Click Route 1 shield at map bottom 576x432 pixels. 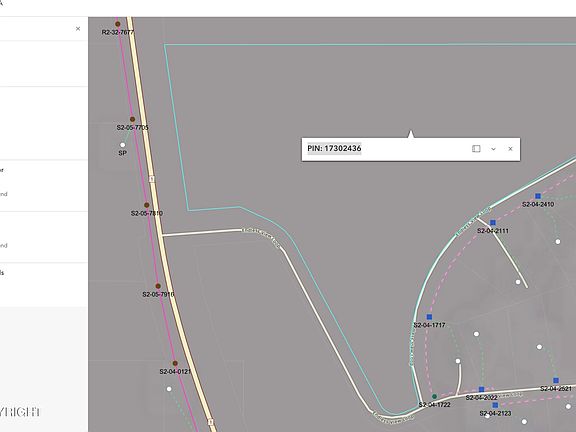(210, 422)
